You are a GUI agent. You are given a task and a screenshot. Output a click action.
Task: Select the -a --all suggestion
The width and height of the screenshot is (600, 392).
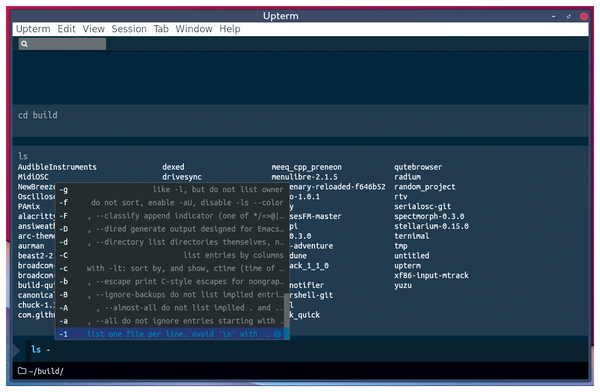tap(172, 321)
